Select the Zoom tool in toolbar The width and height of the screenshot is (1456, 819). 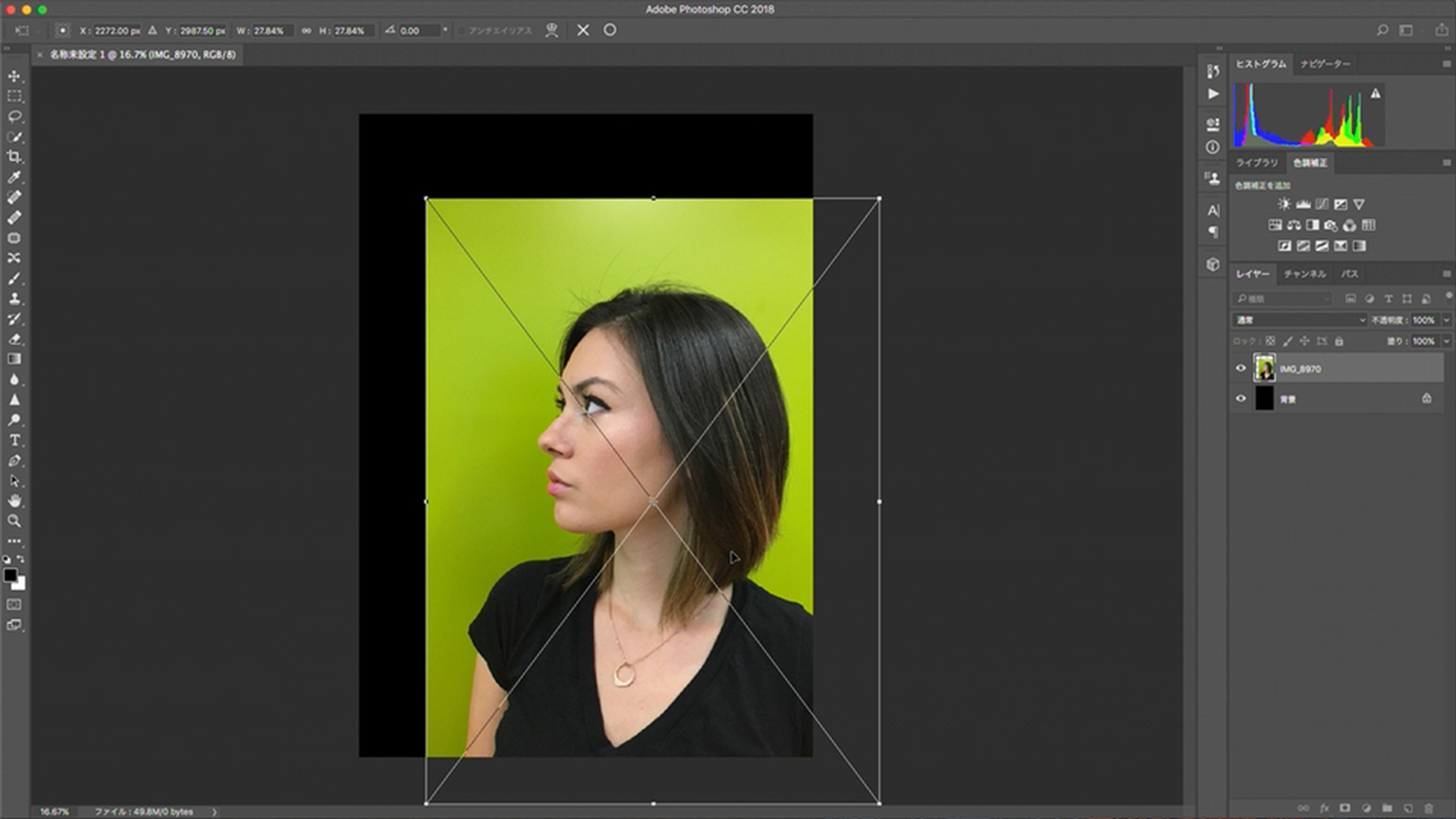pyautogui.click(x=14, y=521)
